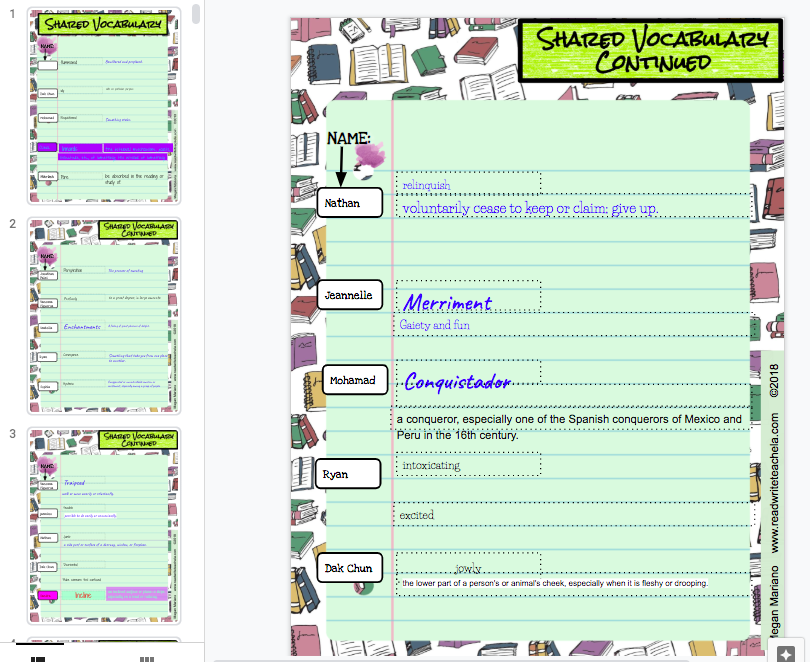
Task: Click Nathan's name box
Action: click(347, 201)
